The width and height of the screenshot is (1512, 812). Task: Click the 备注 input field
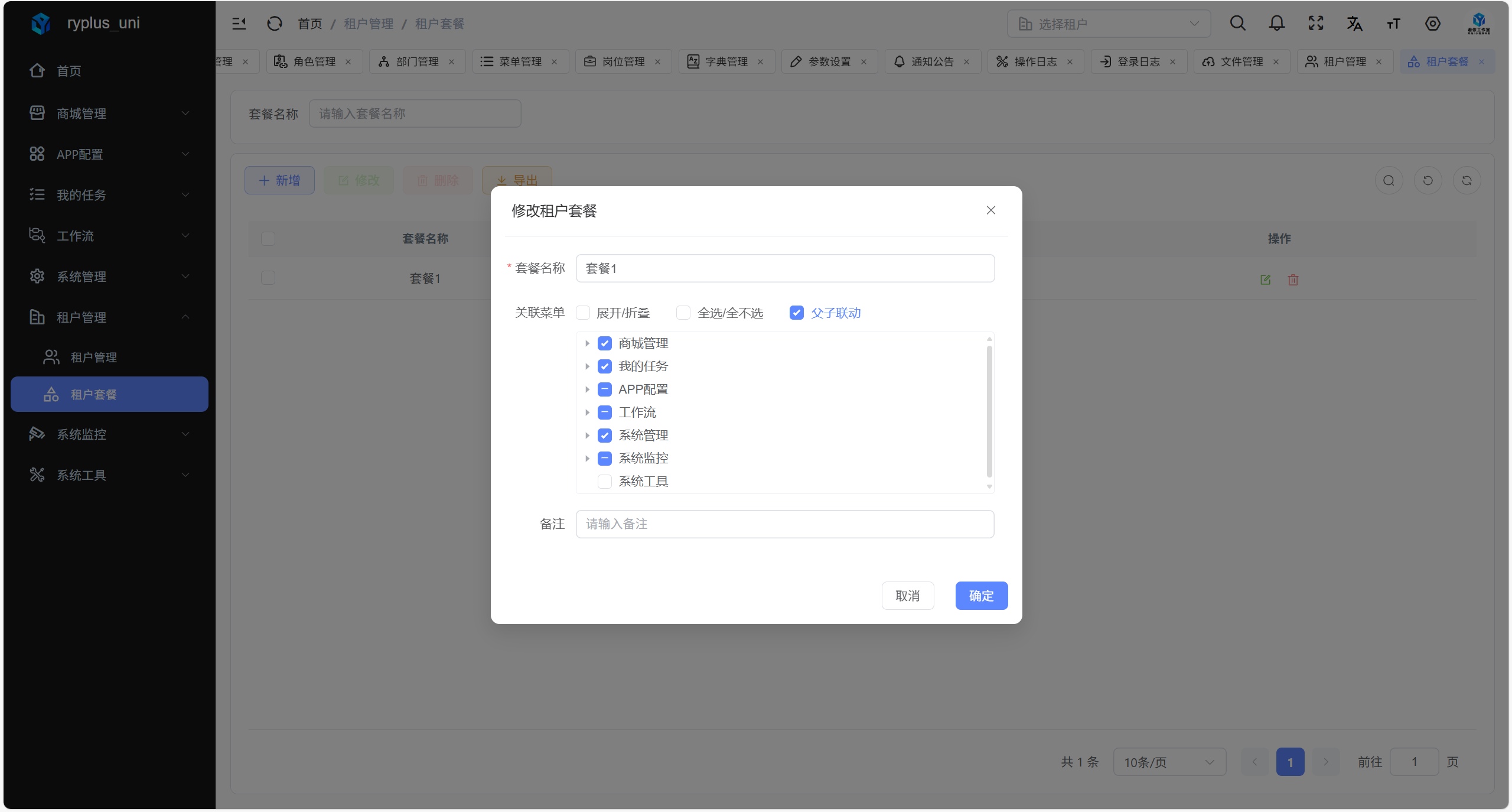point(784,524)
